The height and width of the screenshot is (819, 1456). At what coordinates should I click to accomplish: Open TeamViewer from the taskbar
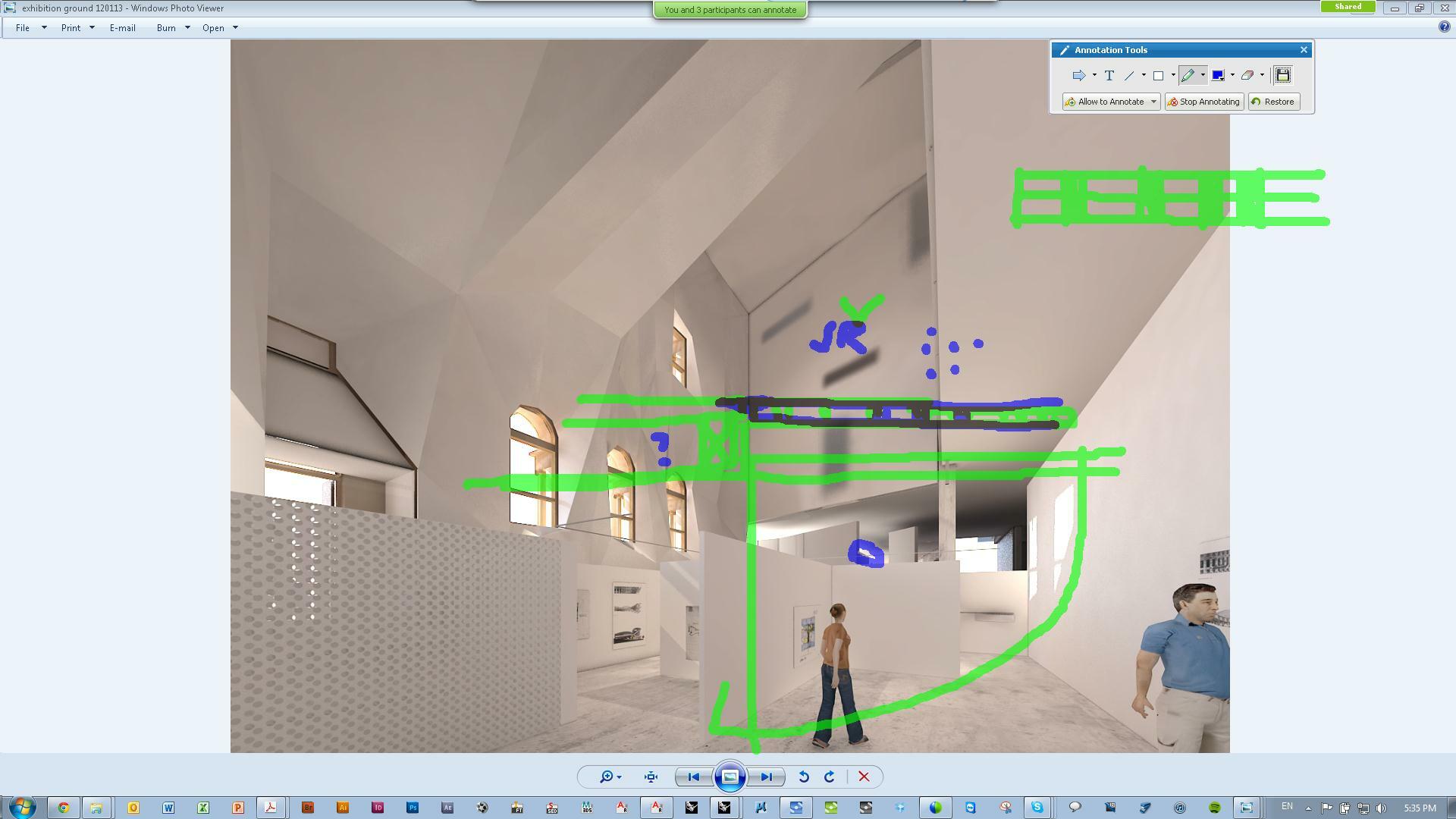[x=971, y=808]
